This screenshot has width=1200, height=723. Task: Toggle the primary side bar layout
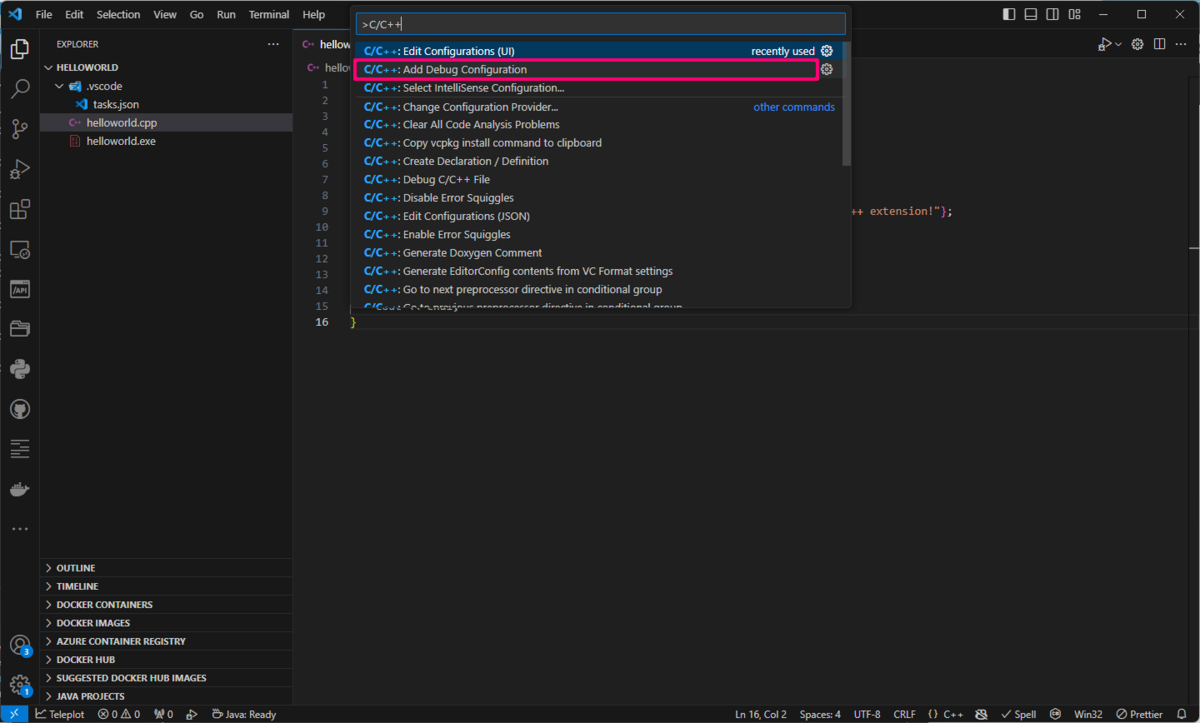pyautogui.click(x=1008, y=15)
